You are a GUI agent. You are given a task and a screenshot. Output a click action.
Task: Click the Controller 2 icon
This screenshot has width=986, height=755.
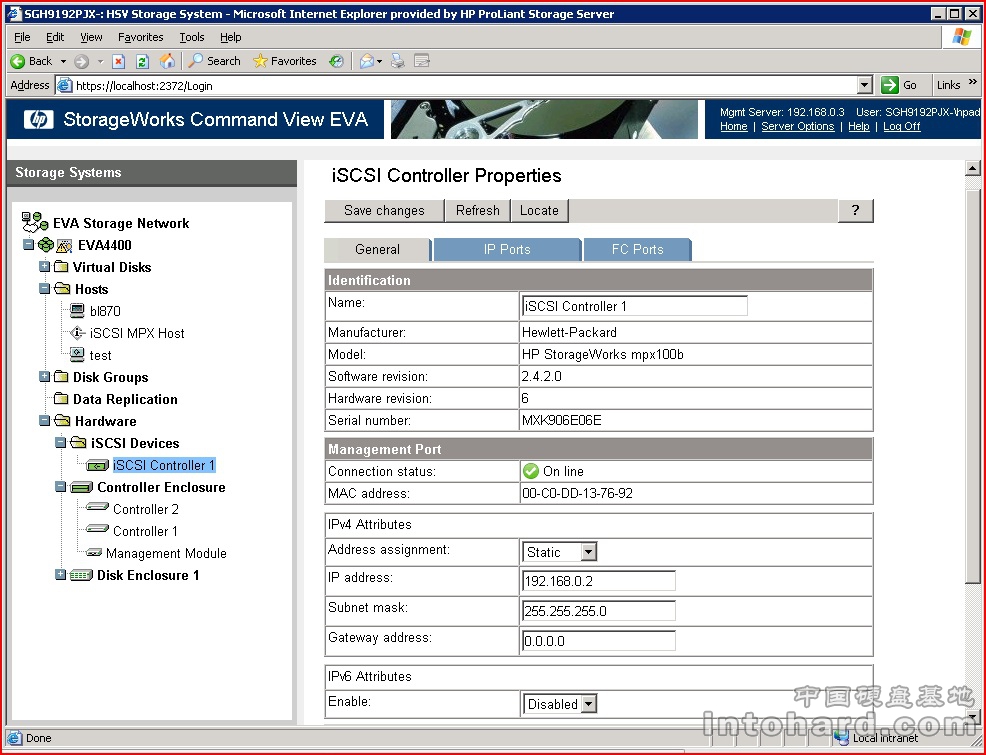[x=97, y=507]
